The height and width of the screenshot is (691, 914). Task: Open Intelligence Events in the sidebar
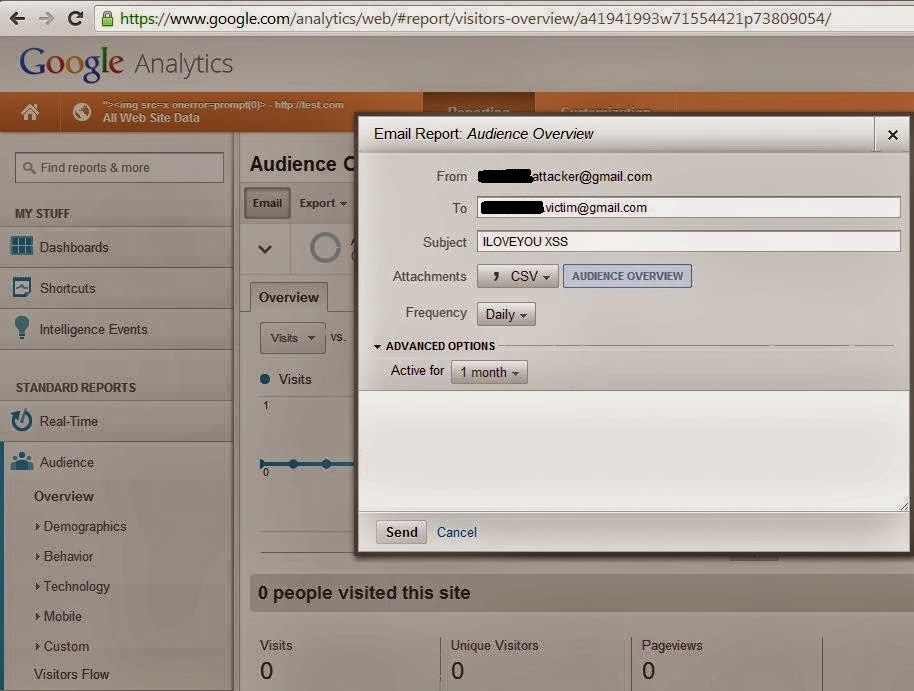pos(93,329)
